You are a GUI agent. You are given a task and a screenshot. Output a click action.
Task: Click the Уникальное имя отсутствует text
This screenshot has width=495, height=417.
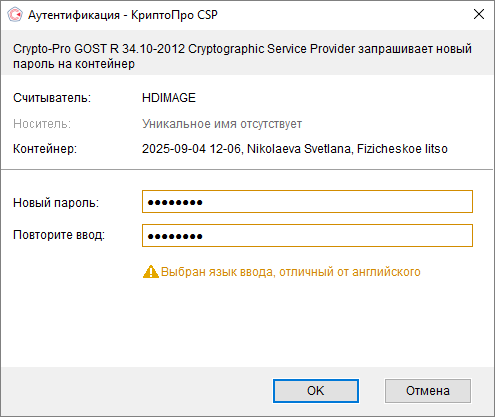[222, 124]
